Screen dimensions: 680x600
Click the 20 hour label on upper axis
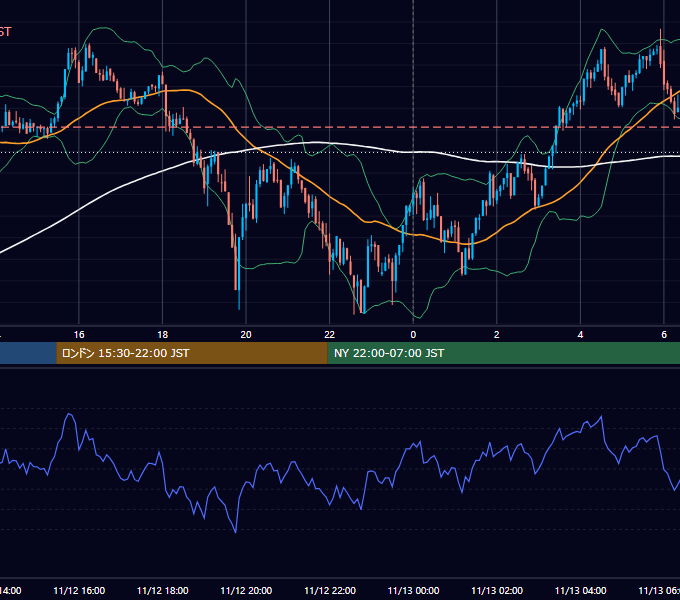(x=246, y=335)
